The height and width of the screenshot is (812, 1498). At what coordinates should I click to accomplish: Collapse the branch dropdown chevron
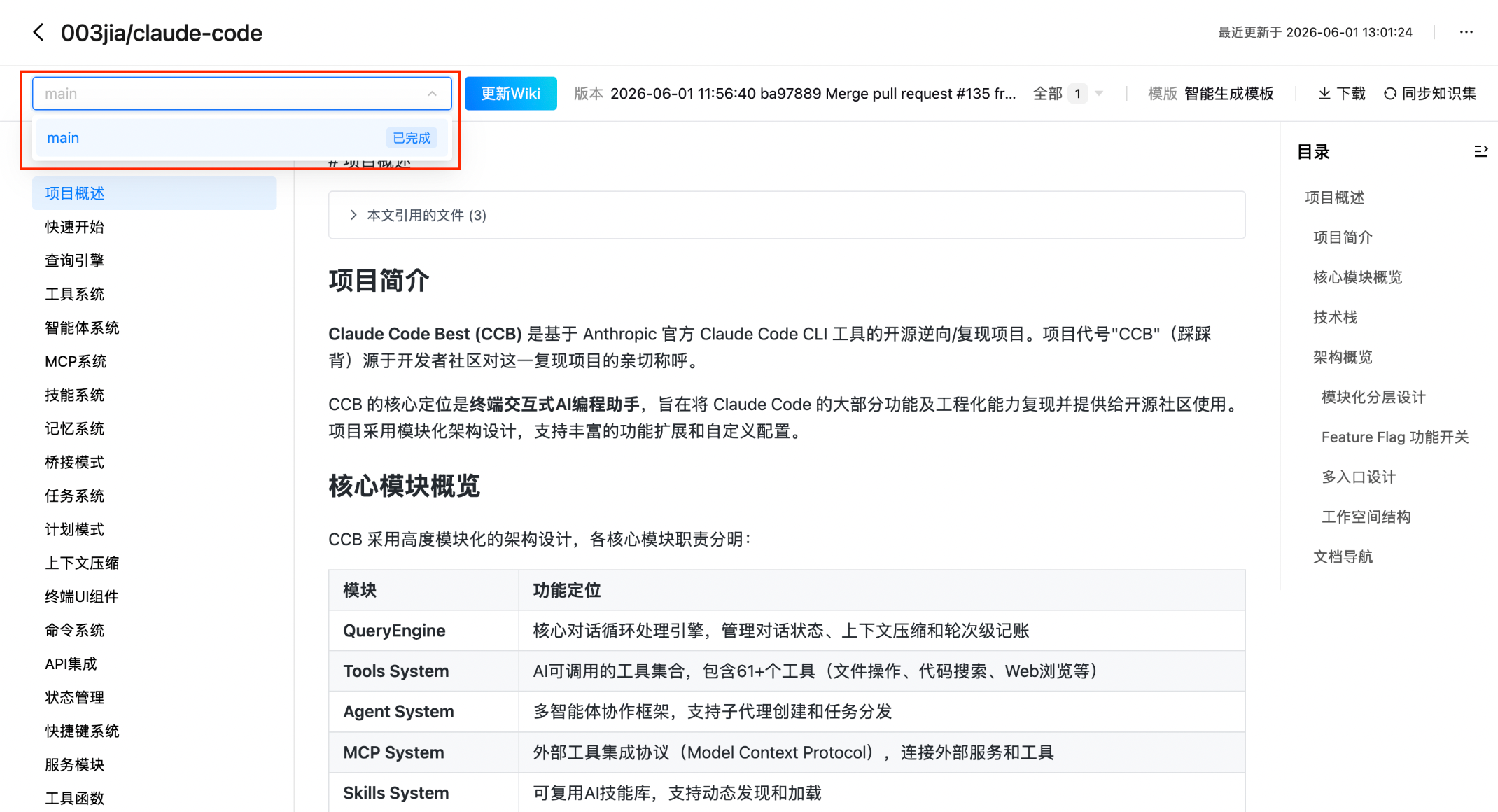point(432,94)
